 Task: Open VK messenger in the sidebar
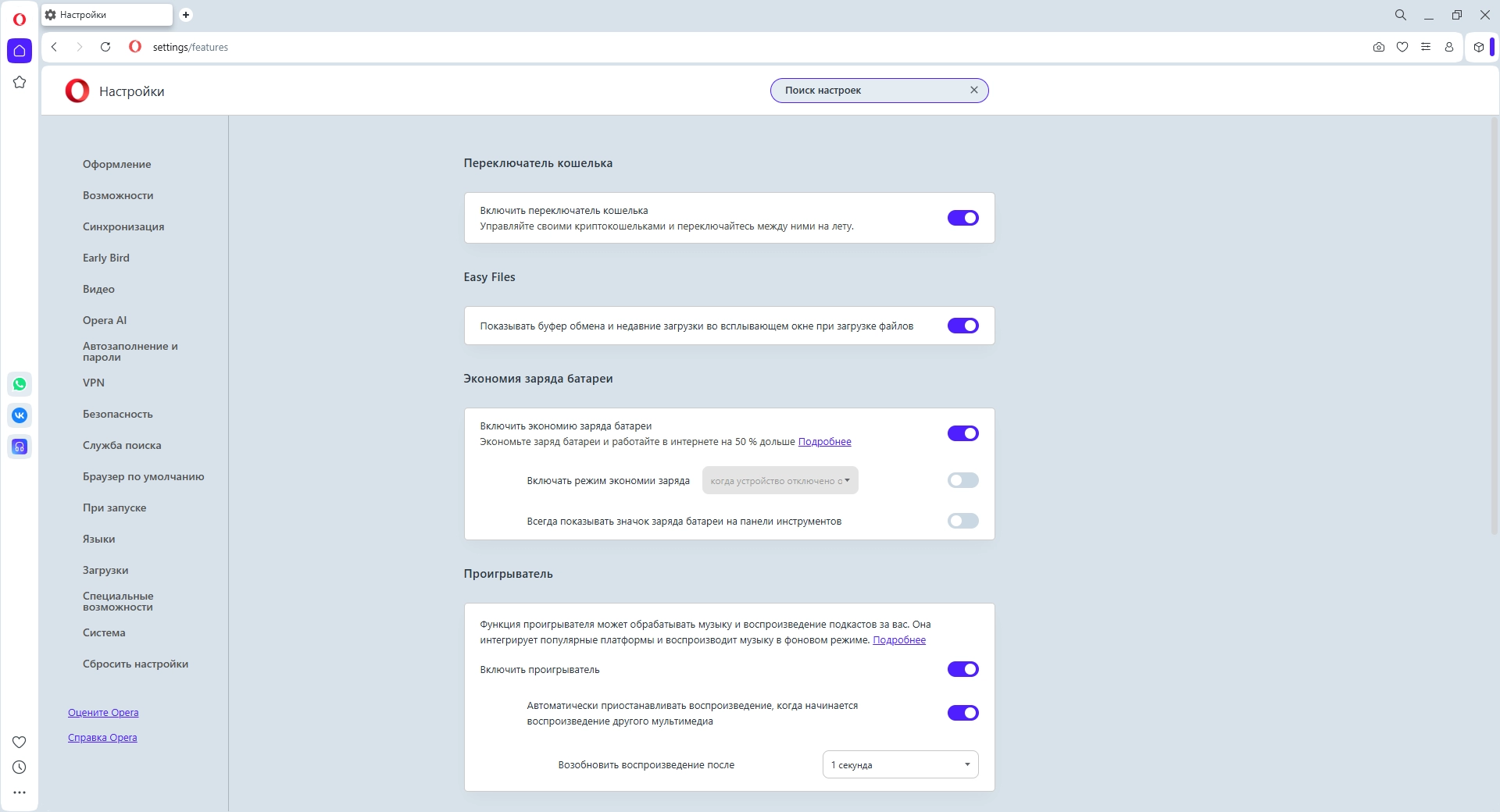(x=20, y=415)
